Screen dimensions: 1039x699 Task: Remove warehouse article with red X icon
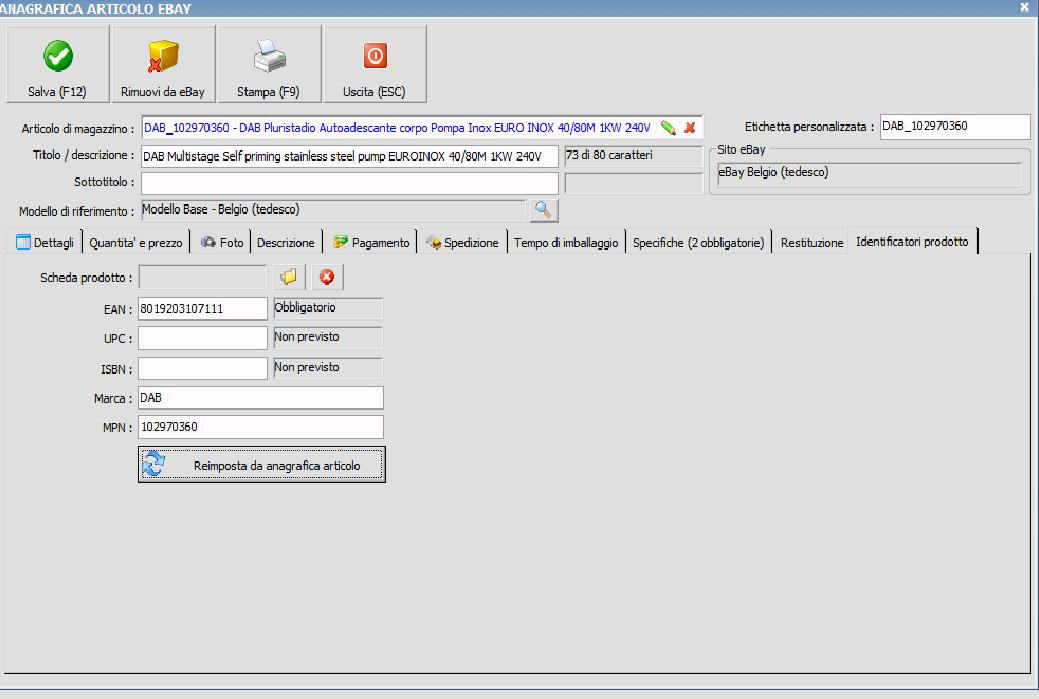tap(690, 128)
